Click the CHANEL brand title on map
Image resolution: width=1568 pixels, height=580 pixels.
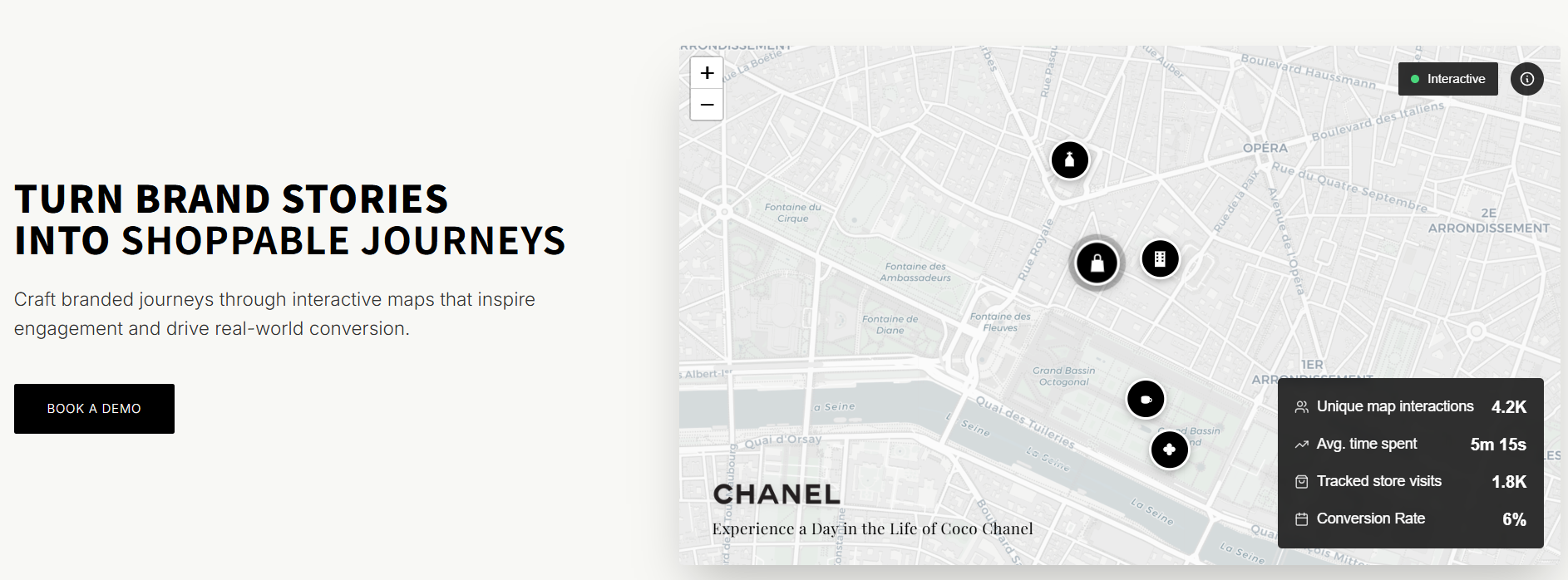777,494
